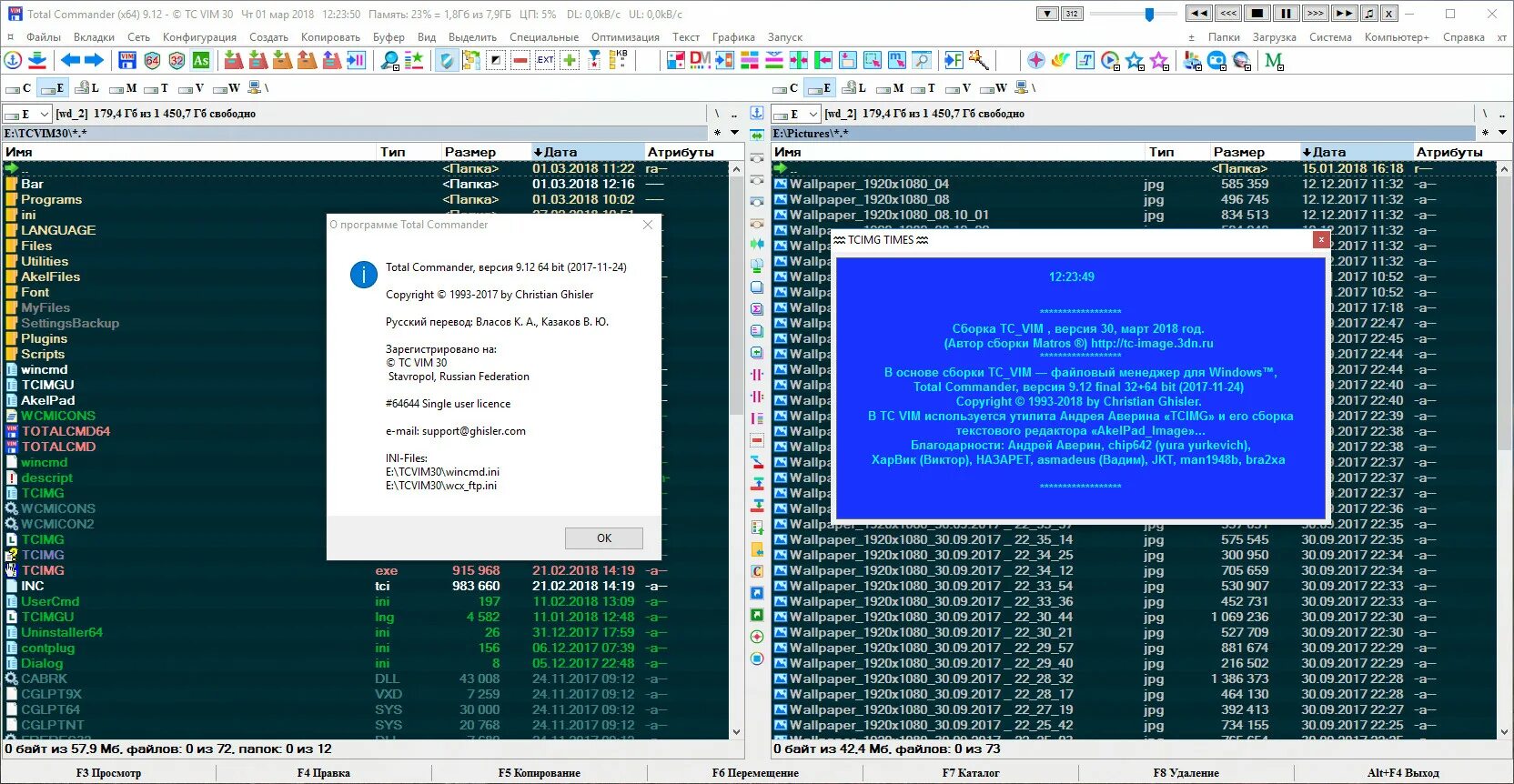1514x784 pixels.
Task: Open the Вкладки menu
Action: click(94, 37)
